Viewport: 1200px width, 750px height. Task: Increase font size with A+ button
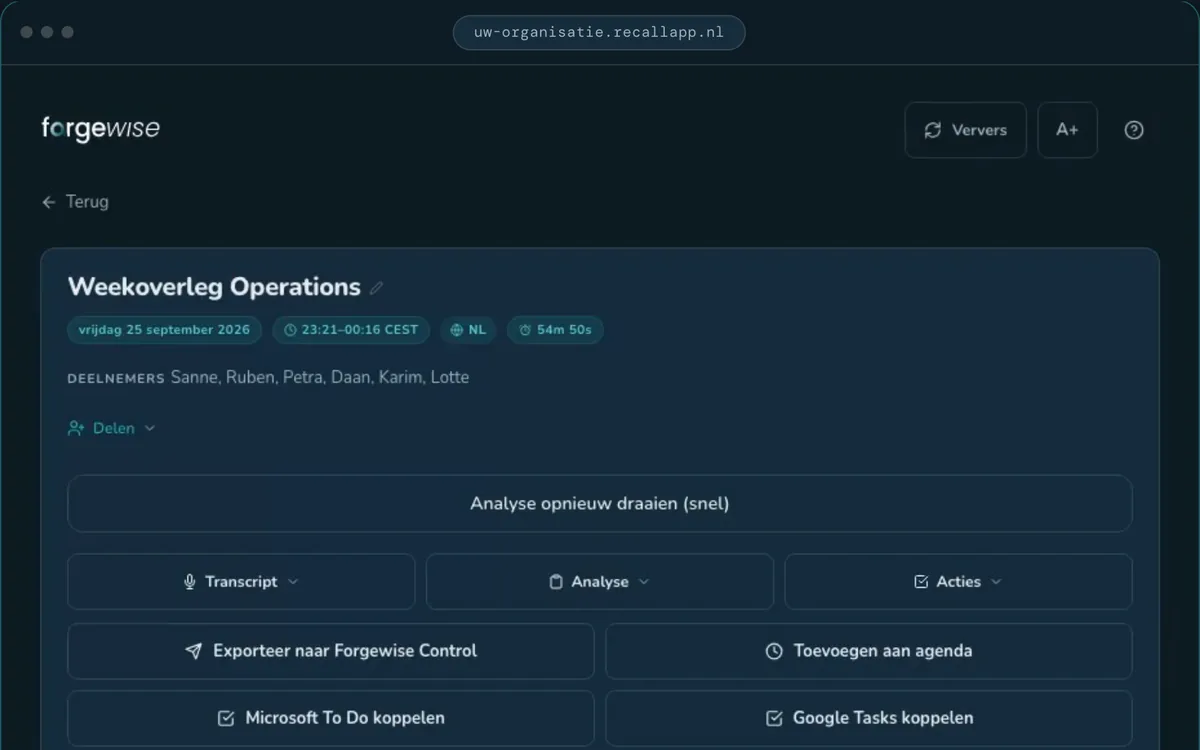click(1067, 130)
